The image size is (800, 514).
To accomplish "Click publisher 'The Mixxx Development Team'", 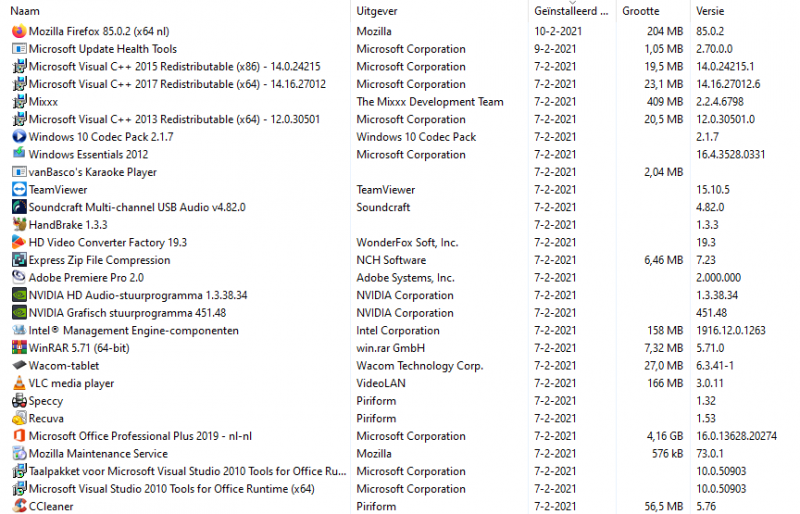I will pos(430,102).
